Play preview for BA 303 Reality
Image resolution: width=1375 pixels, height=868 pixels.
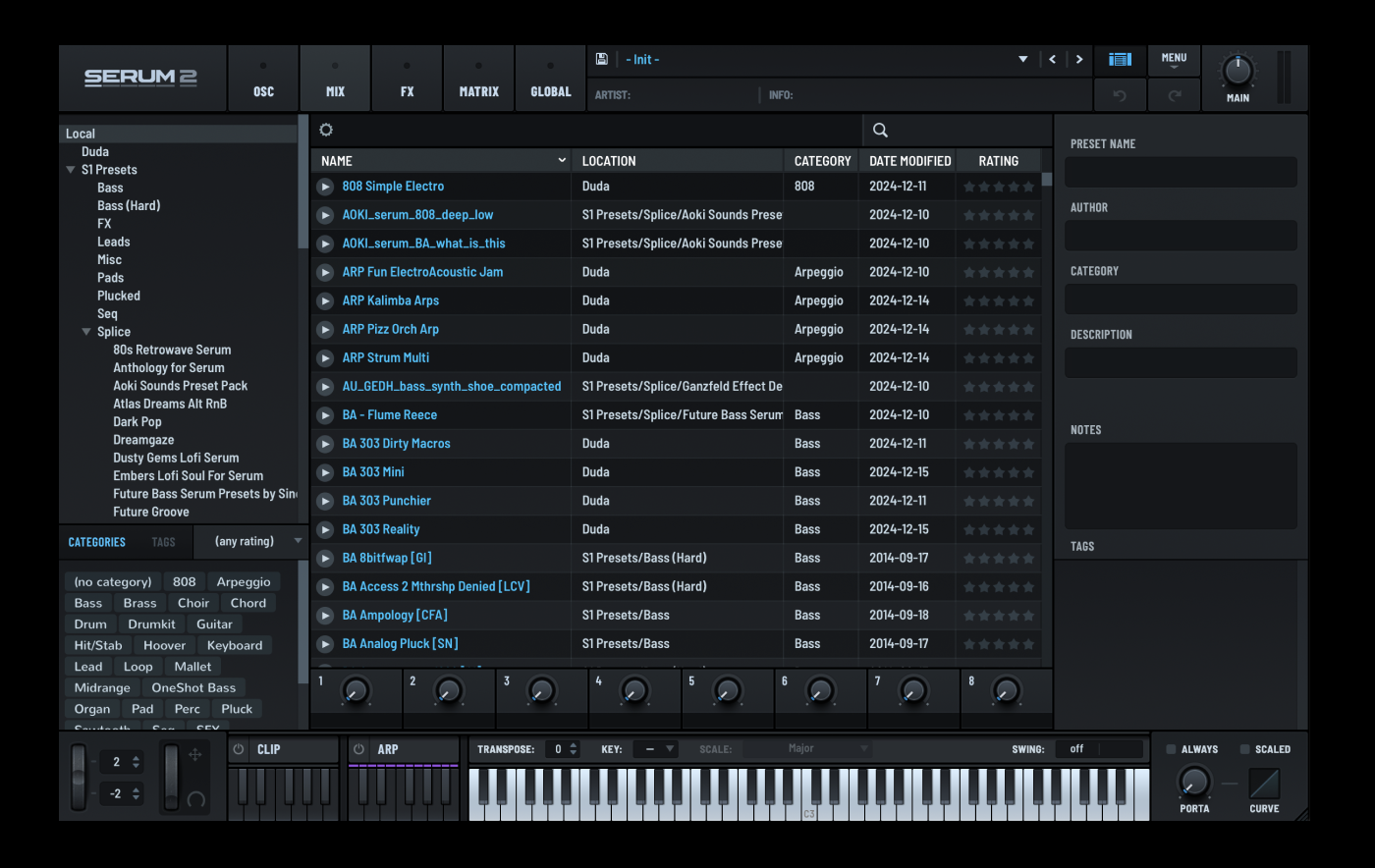point(325,529)
